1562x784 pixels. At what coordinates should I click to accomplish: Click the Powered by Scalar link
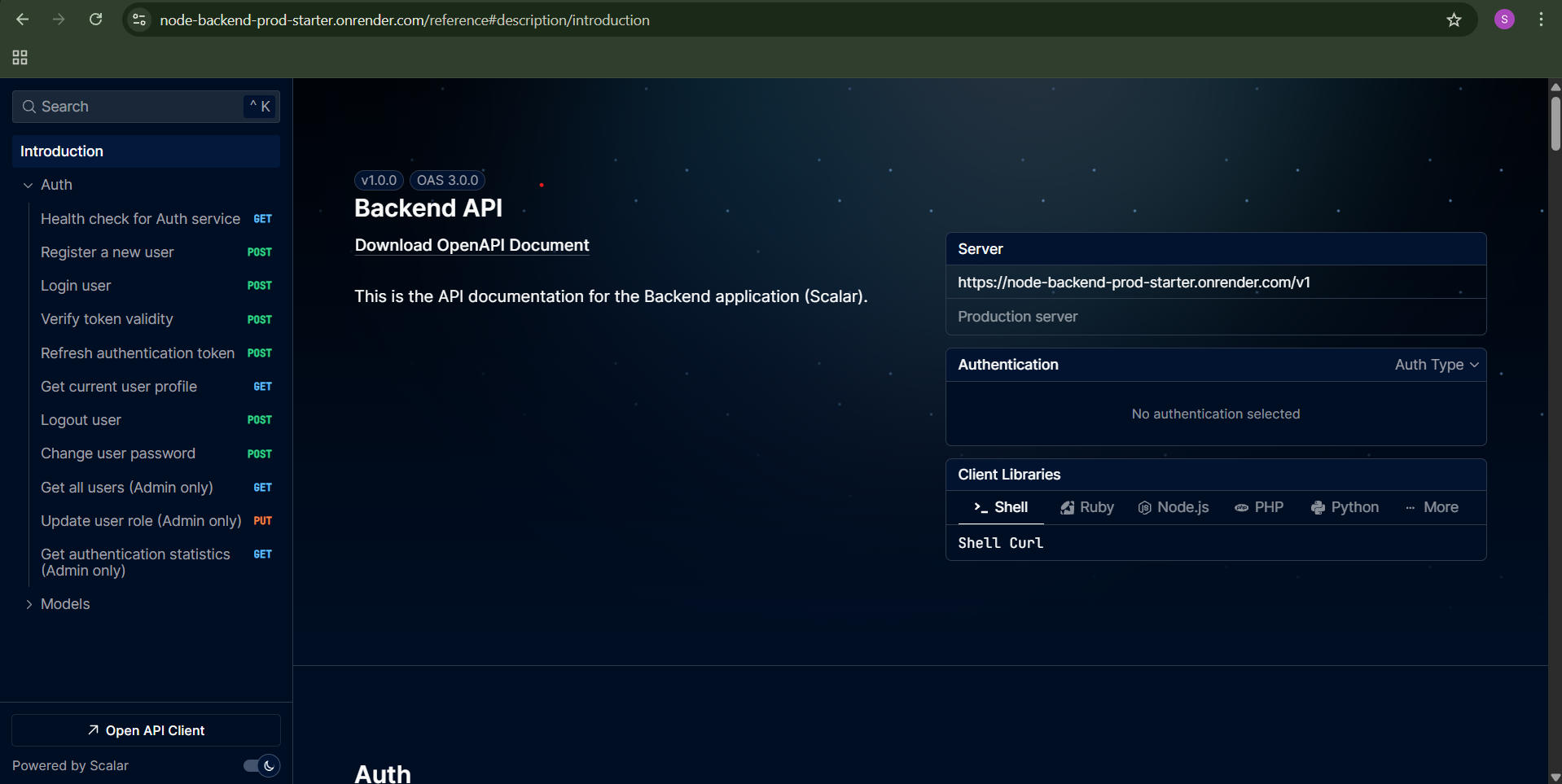pos(70,765)
